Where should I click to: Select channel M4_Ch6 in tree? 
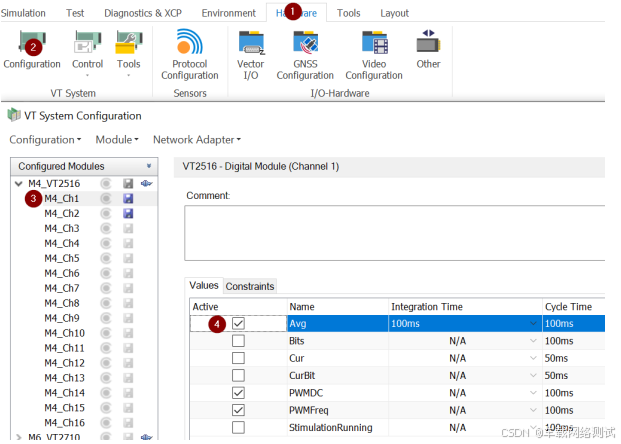click(62, 273)
